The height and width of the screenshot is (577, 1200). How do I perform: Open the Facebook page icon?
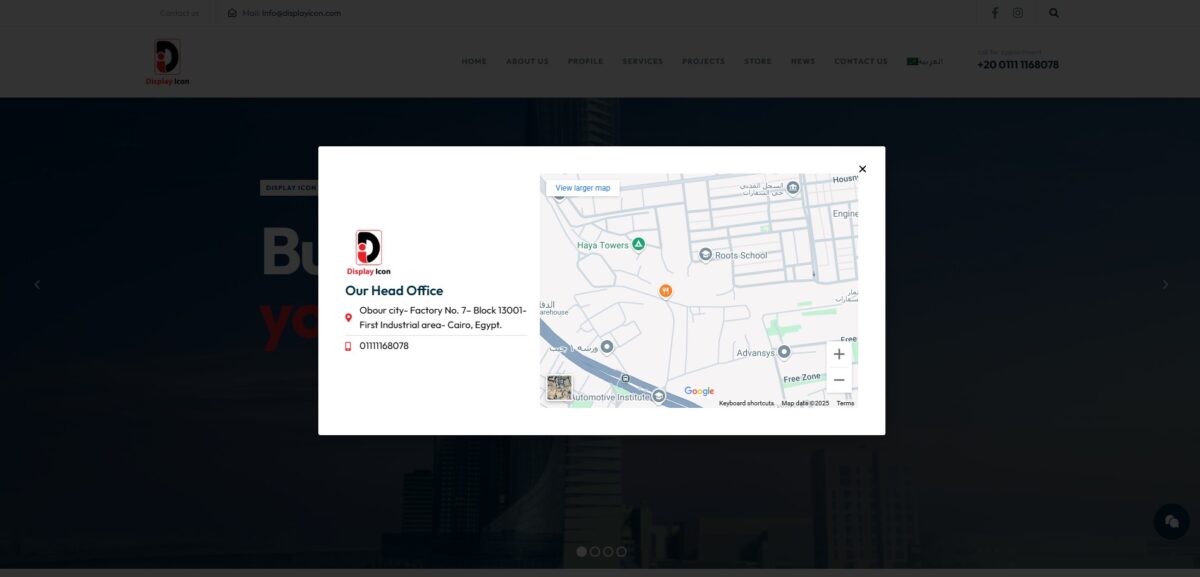tap(994, 13)
